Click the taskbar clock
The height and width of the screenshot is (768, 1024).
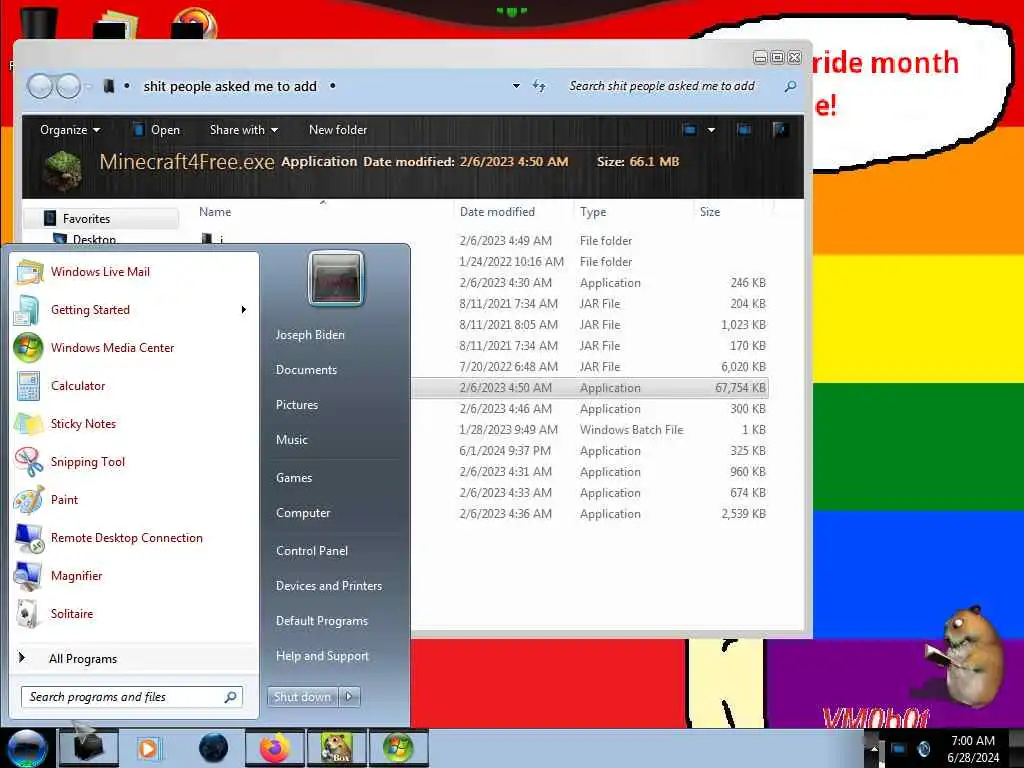click(973, 748)
